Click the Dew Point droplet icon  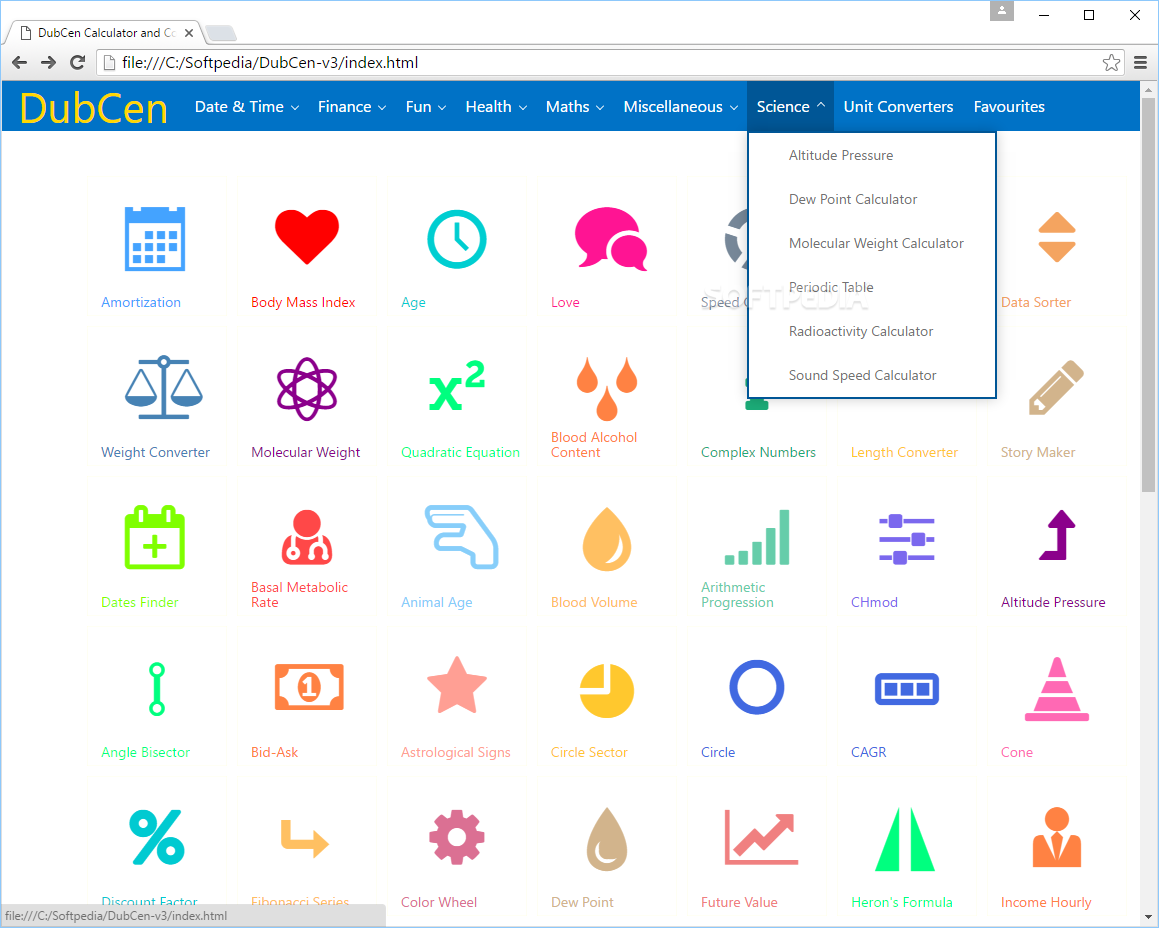[x=607, y=839]
